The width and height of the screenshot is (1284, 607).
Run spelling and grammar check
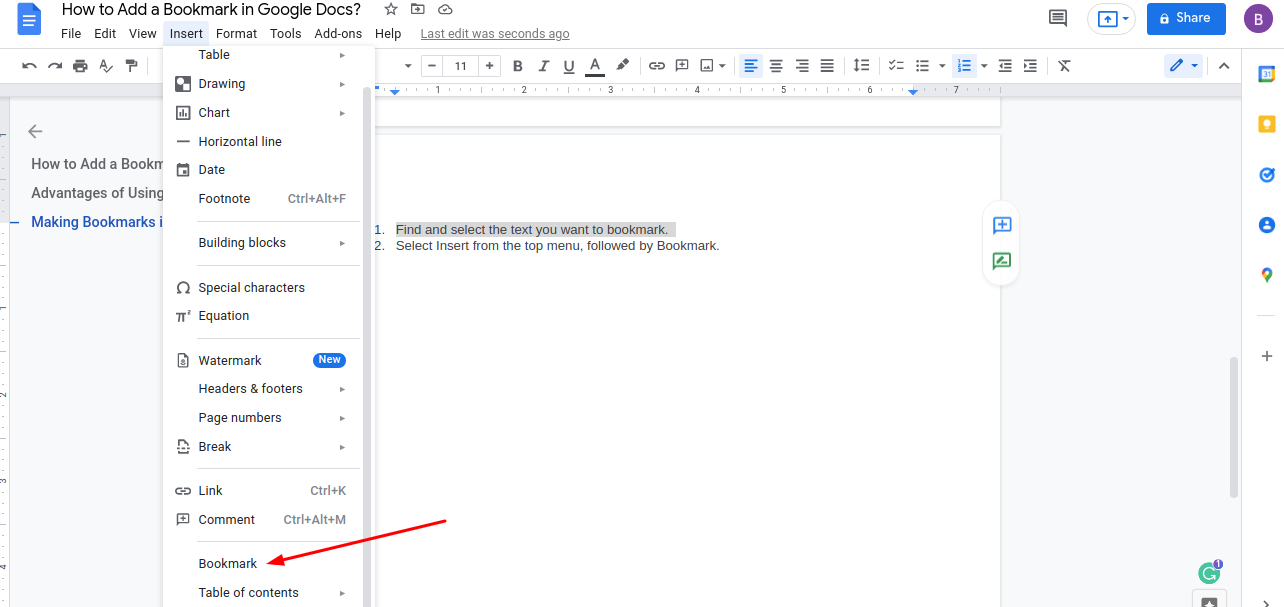pyautogui.click(x=106, y=66)
